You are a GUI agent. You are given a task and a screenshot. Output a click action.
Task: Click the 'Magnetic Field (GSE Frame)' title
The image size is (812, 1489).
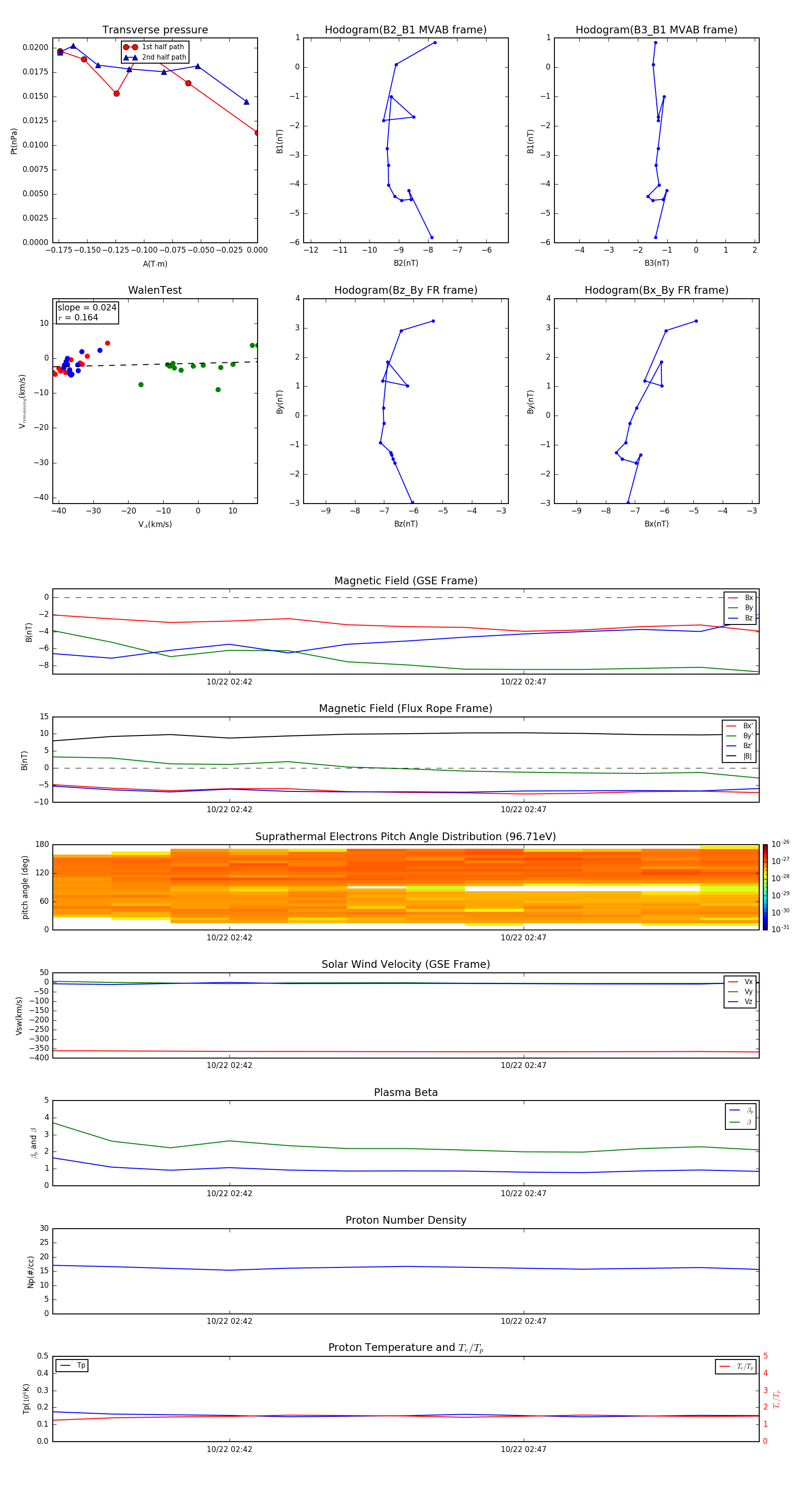point(406,581)
